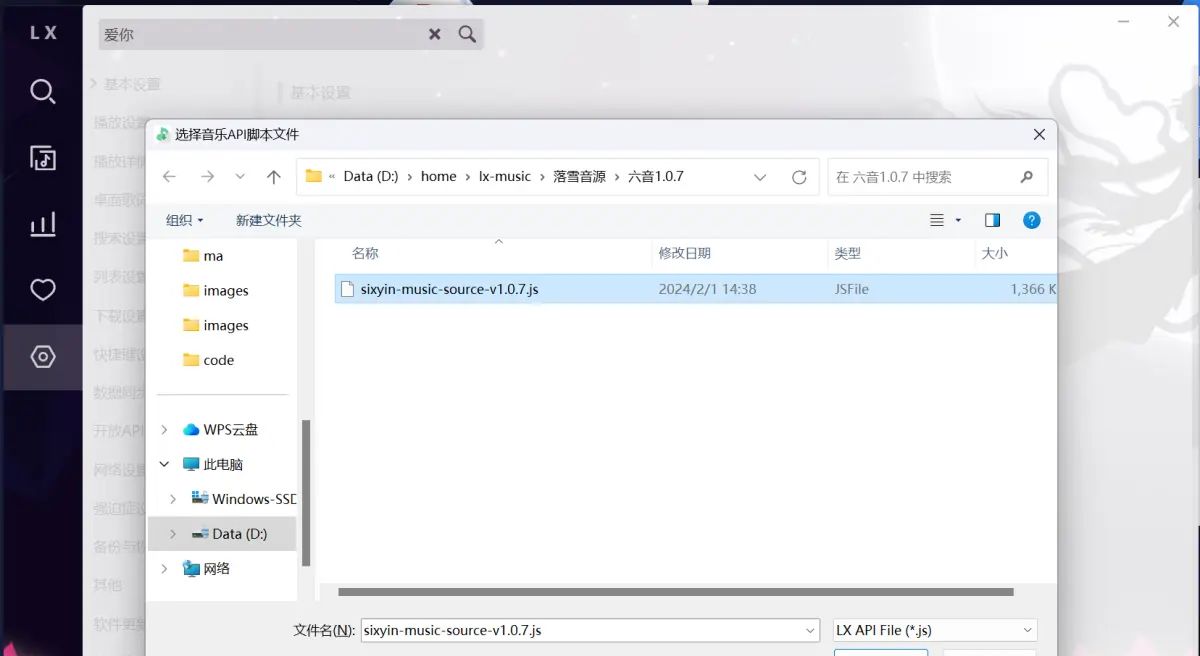Click the back navigation arrow in dialog

168,176
